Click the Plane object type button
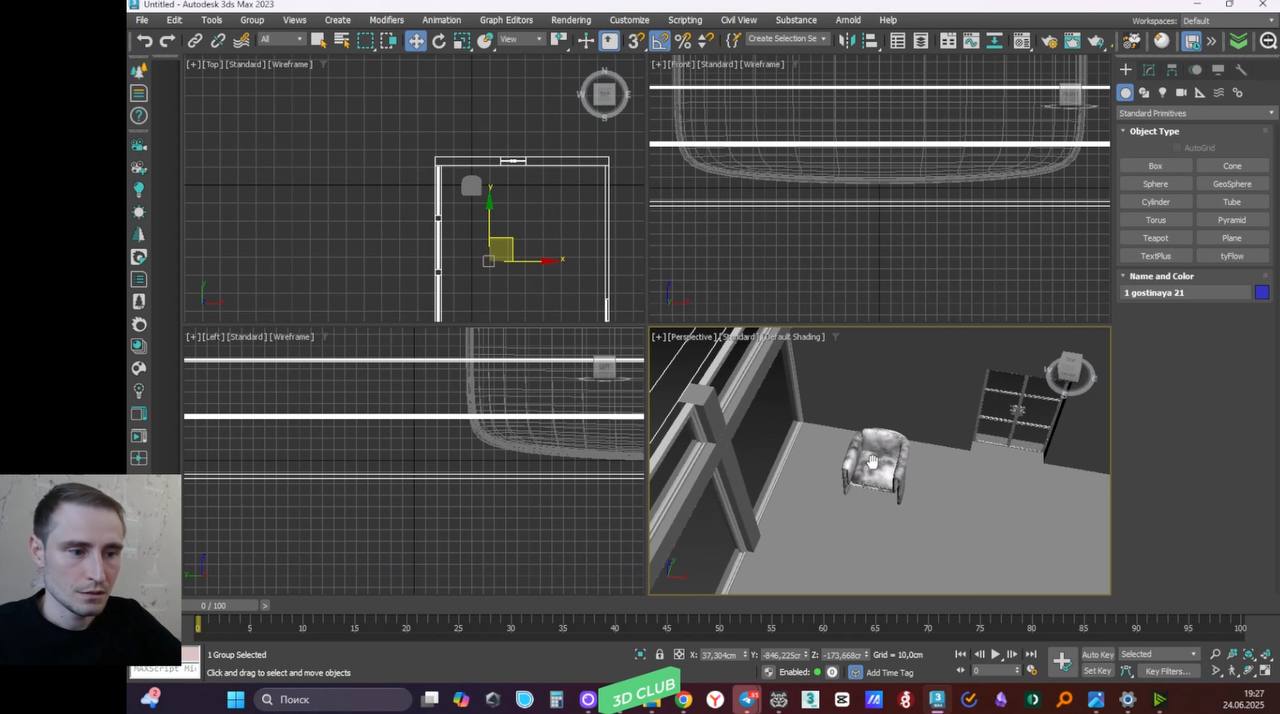Image resolution: width=1280 pixels, height=714 pixels. click(1232, 238)
